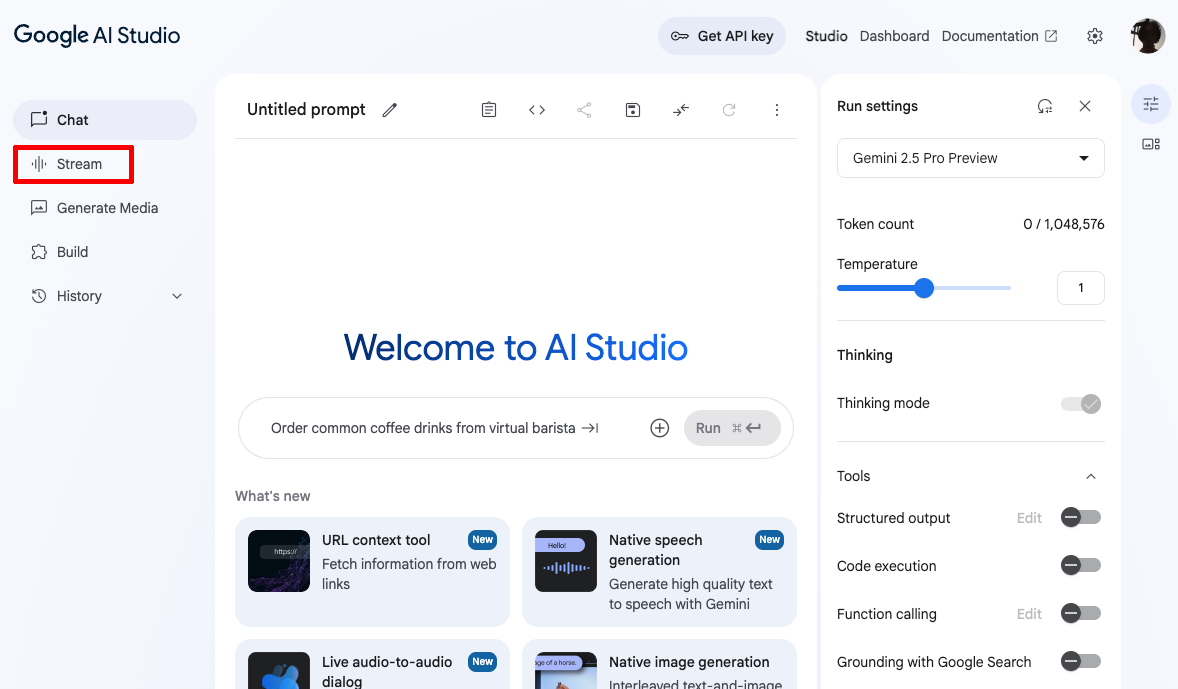Switch to the Dashboard tab
The width and height of the screenshot is (1178, 689).
[894, 36]
